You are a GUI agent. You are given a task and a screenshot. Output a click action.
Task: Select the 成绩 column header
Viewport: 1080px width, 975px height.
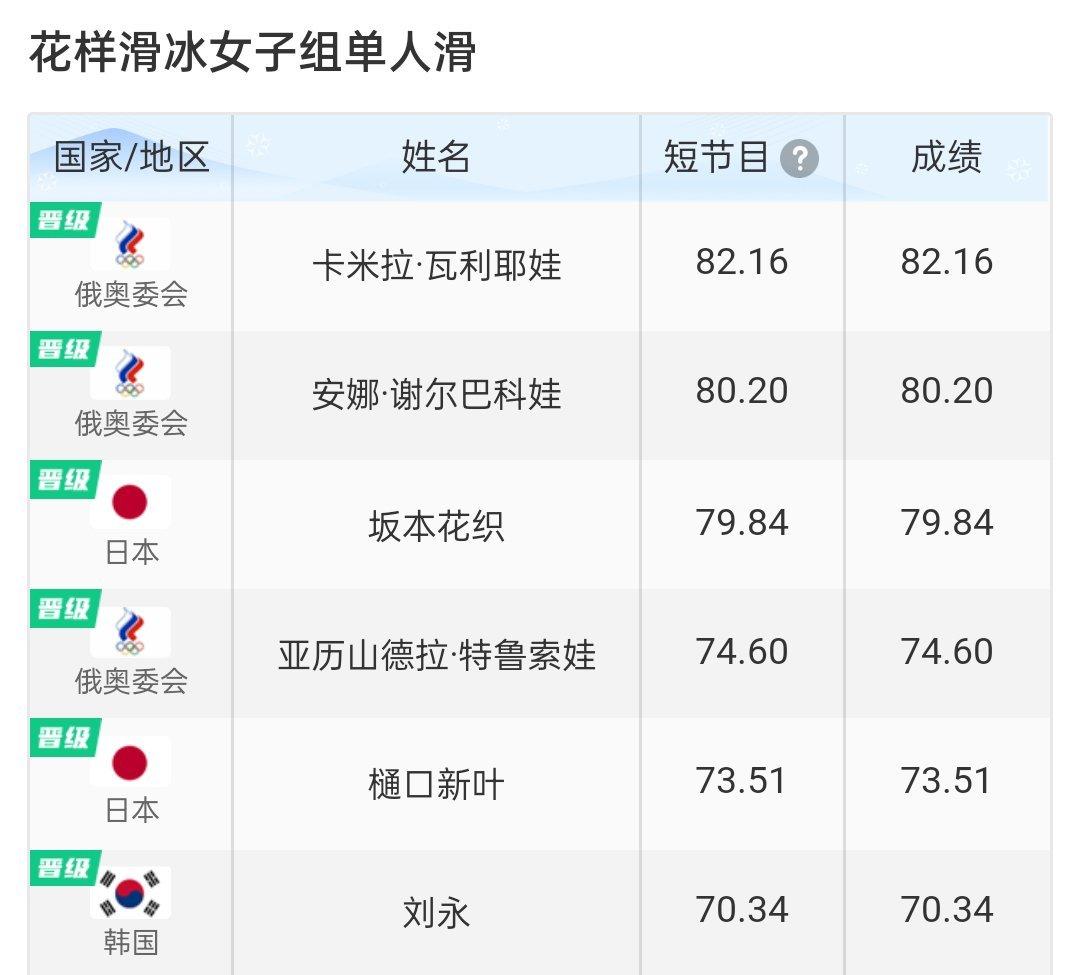coord(946,158)
